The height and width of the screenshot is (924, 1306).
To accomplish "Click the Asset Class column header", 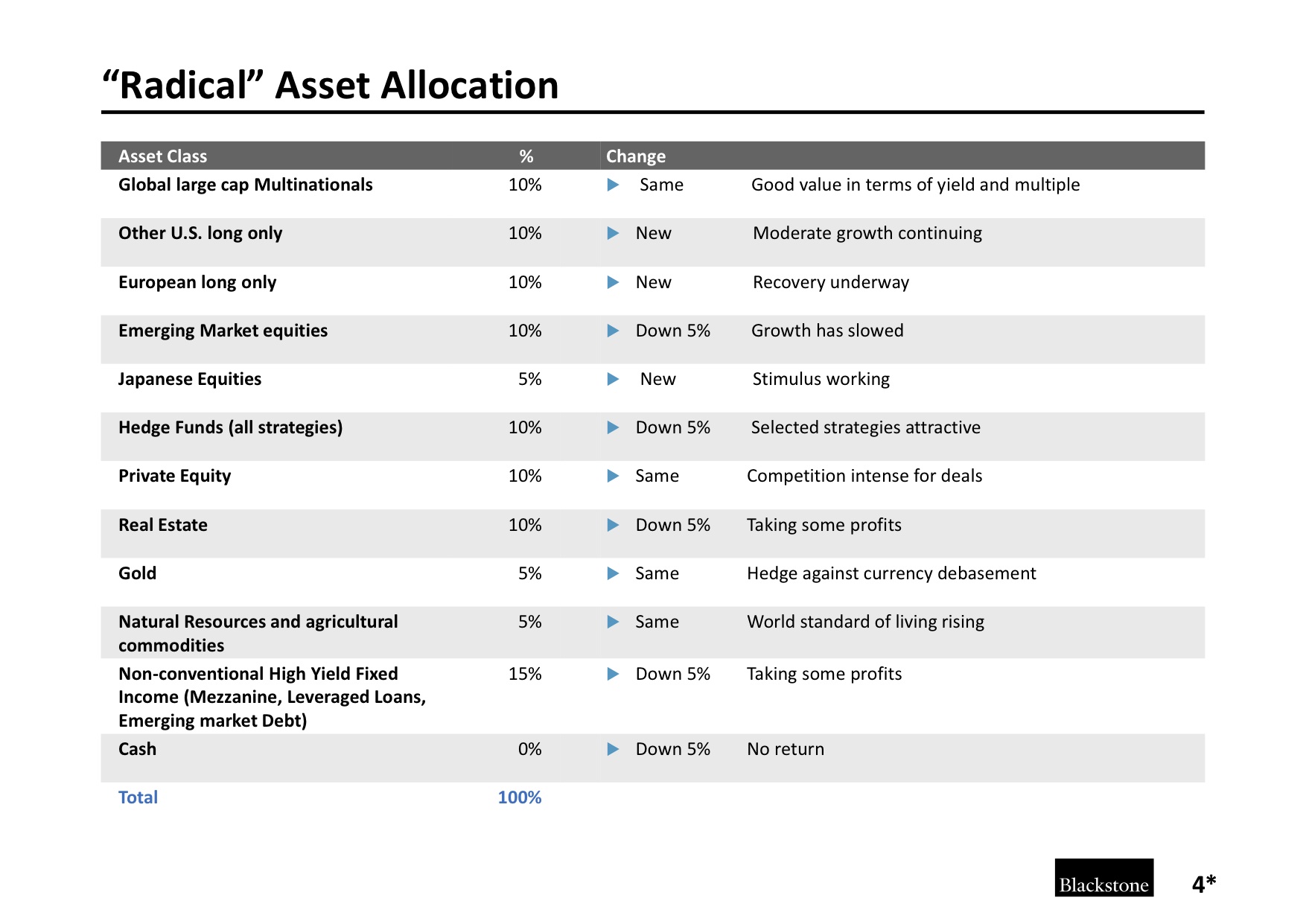I will tap(163, 156).
